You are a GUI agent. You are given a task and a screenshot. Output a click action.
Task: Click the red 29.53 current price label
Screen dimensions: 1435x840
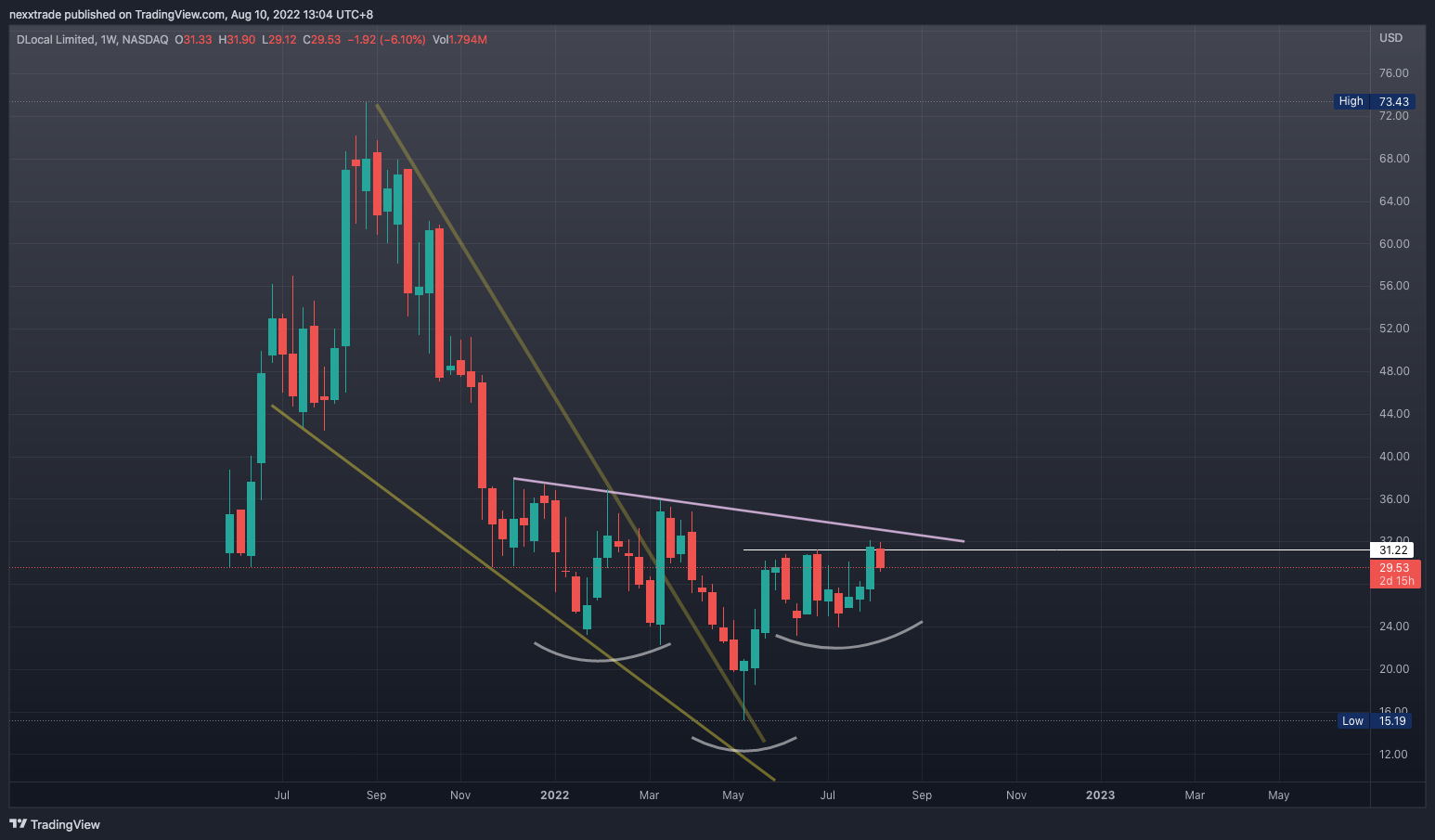pos(1393,568)
